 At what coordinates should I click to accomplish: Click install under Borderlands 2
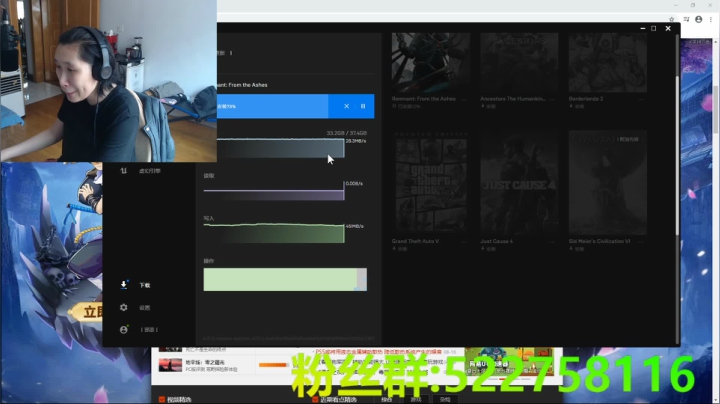[576, 106]
